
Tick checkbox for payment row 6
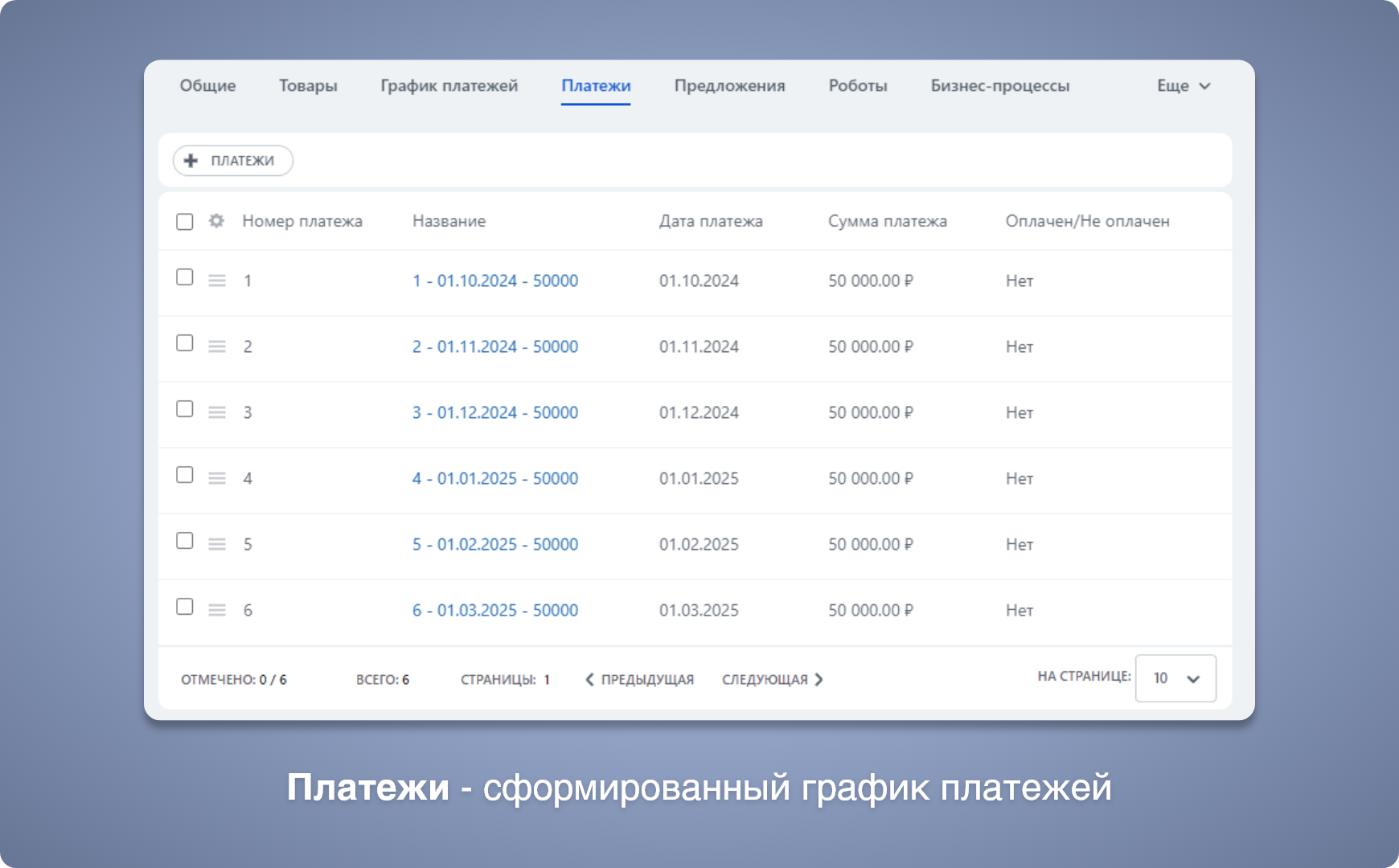(x=185, y=607)
